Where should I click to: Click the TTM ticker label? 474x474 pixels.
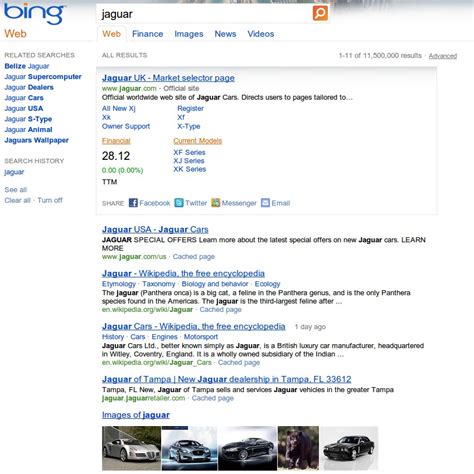(x=110, y=182)
